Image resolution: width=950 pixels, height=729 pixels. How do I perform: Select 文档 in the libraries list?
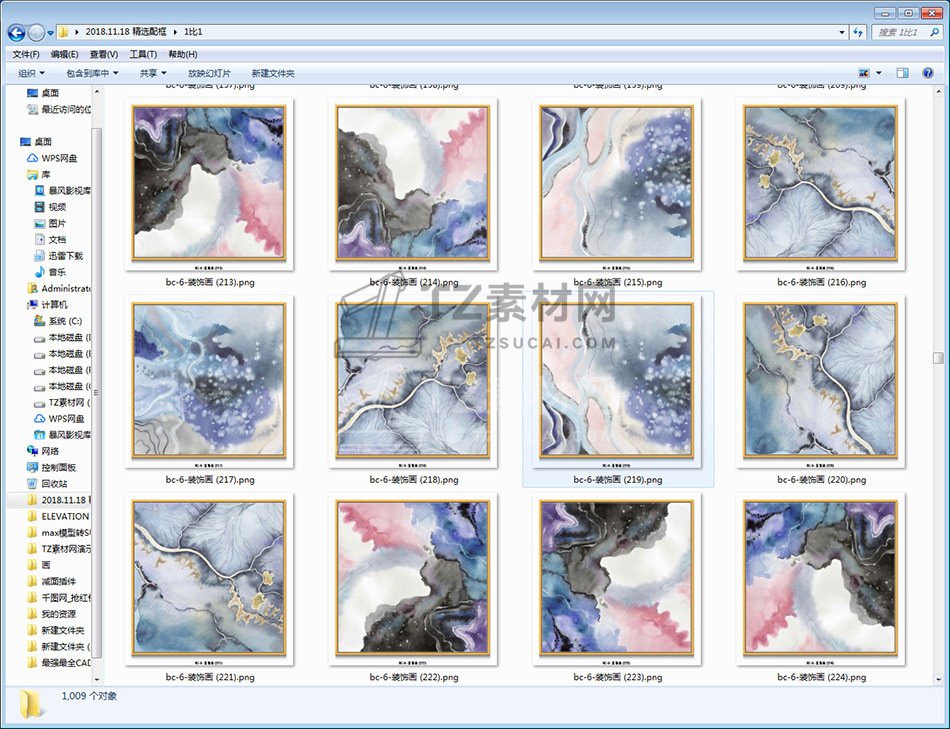[50, 239]
